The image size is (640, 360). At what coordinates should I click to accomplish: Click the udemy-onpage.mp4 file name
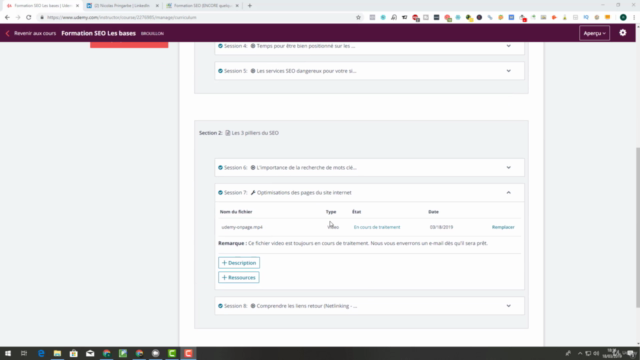pyautogui.click(x=242, y=227)
